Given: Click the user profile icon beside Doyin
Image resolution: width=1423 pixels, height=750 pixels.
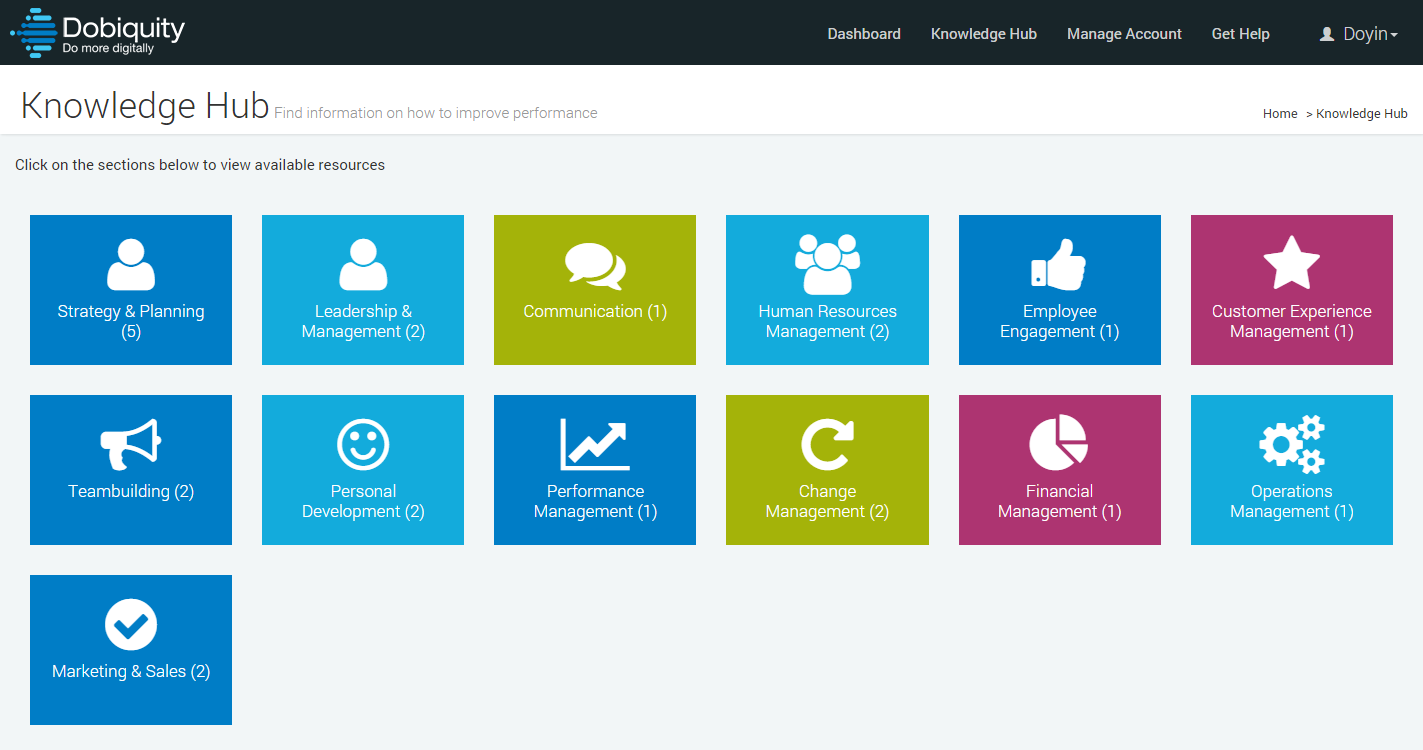Looking at the screenshot, I should point(1327,34).
